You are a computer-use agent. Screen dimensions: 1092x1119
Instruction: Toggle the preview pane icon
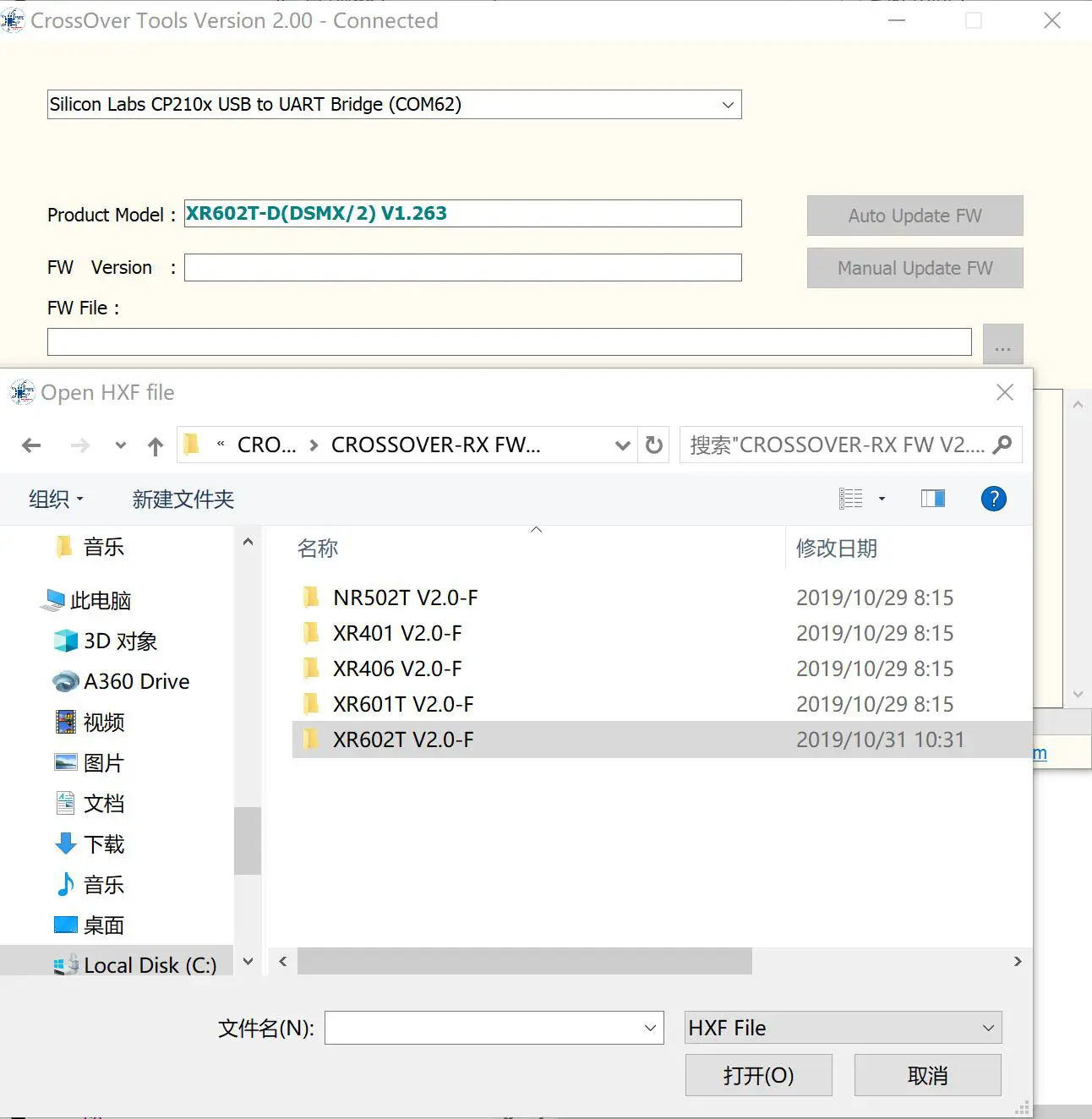[x=933, y=499]
